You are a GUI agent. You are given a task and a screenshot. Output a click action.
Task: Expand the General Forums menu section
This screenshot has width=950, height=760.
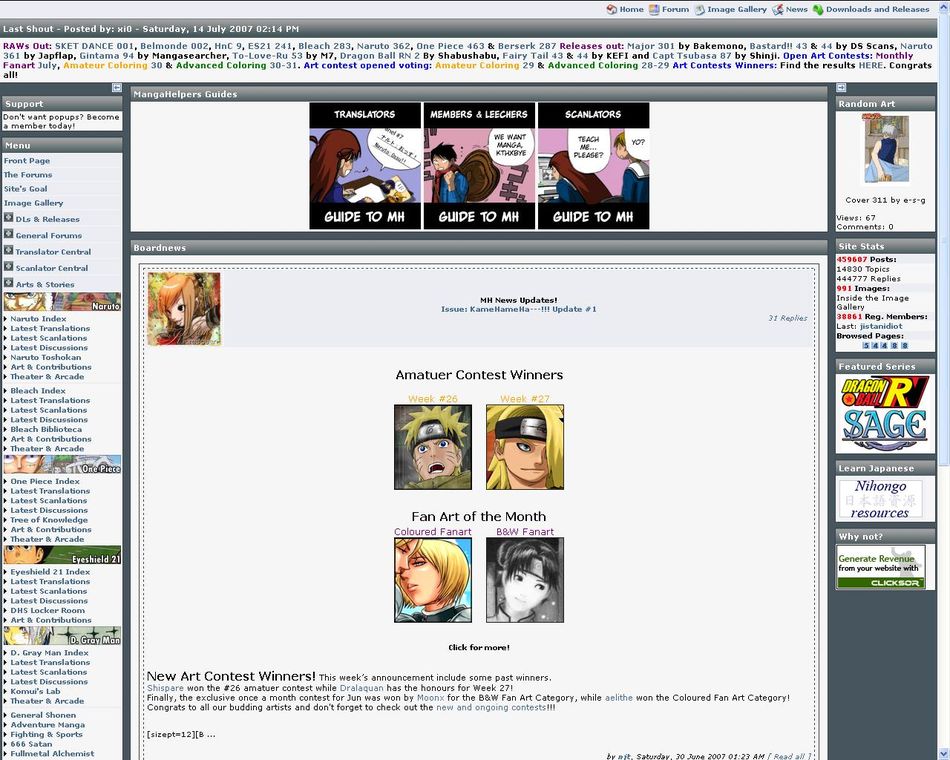coord(8,234)
